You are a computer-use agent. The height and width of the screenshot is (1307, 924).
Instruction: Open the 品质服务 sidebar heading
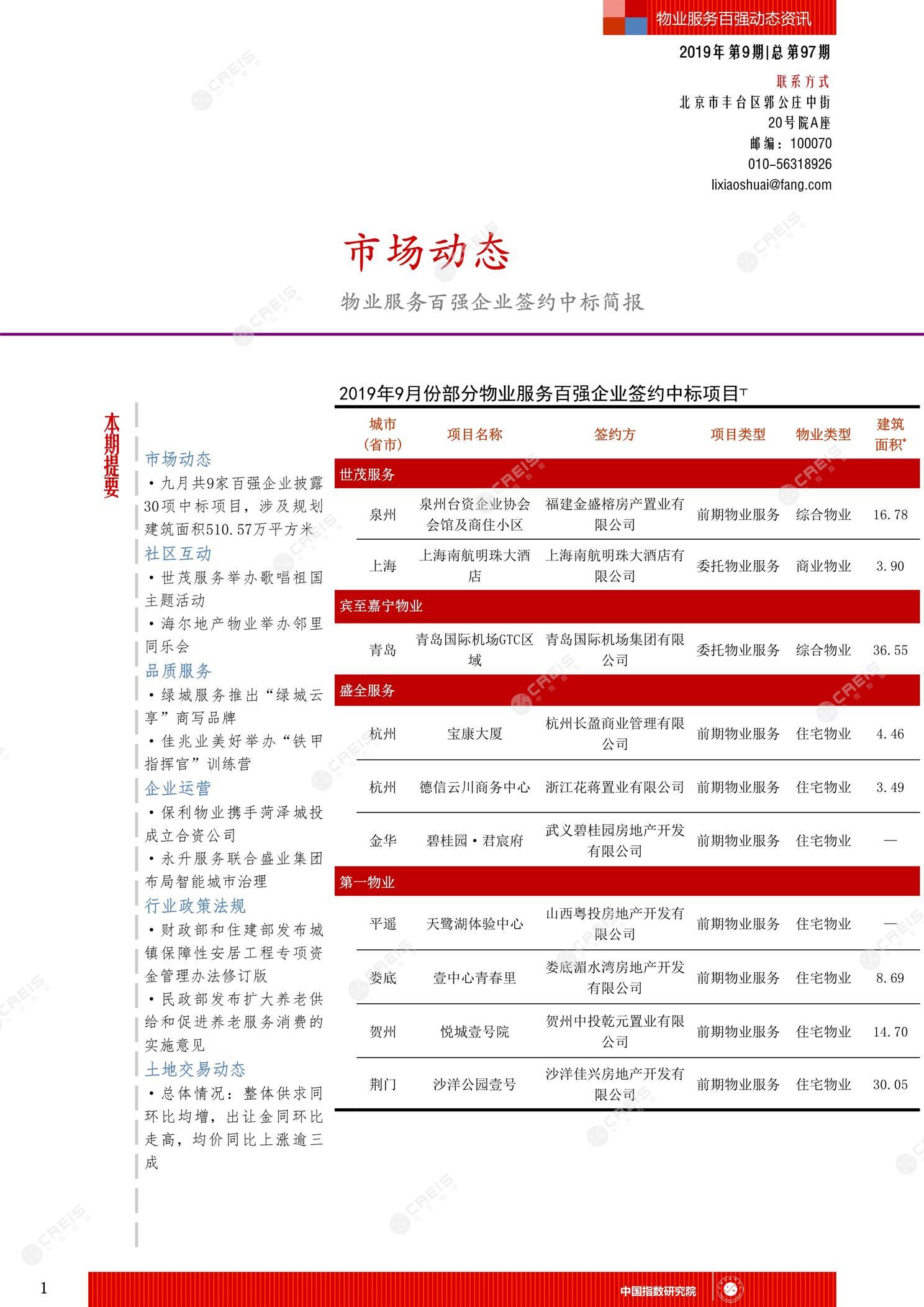point(178,671)
